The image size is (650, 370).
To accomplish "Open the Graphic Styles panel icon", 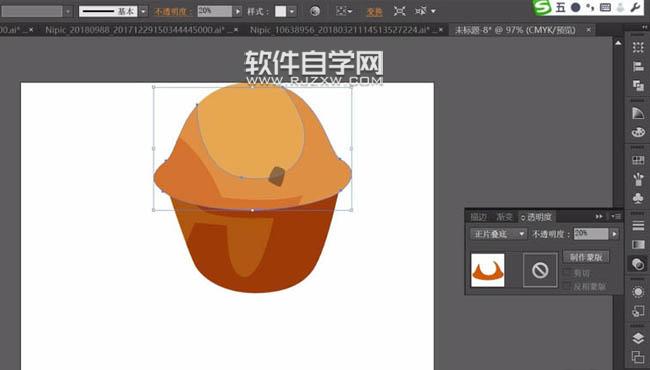I will [638, 311].
